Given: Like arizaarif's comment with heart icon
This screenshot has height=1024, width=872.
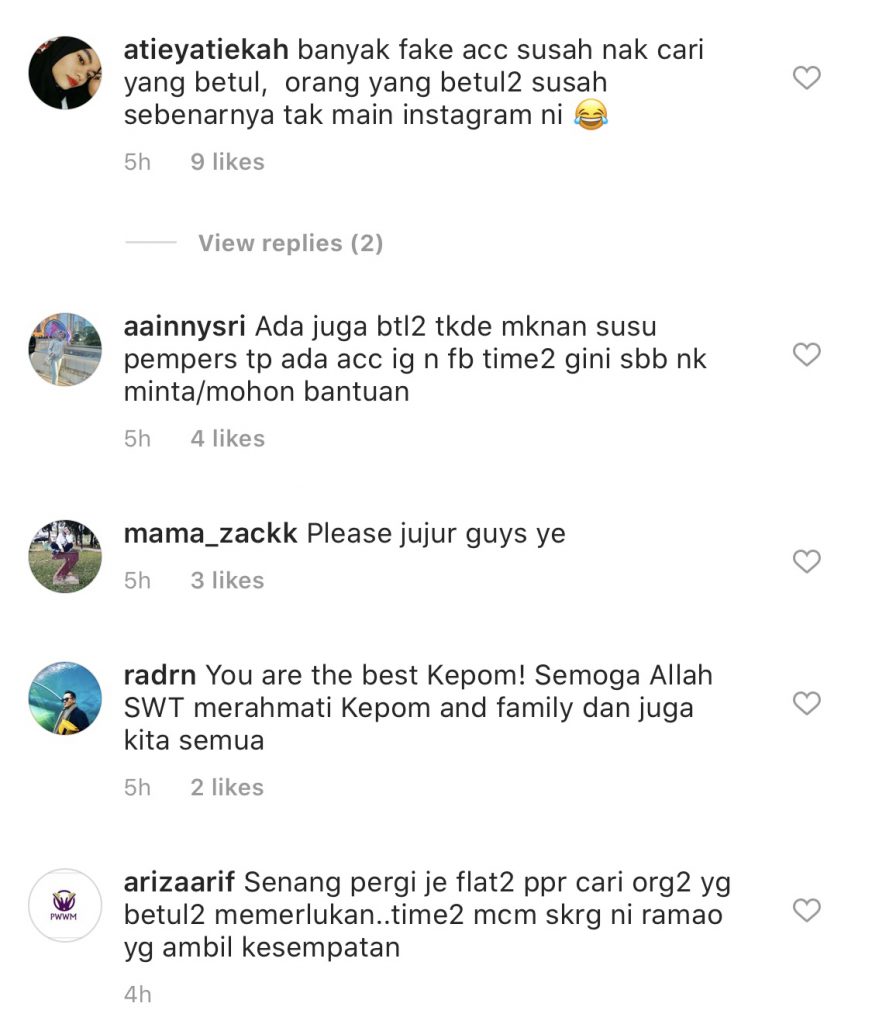Looking at the screenshot, I should (x=807, y=910).
